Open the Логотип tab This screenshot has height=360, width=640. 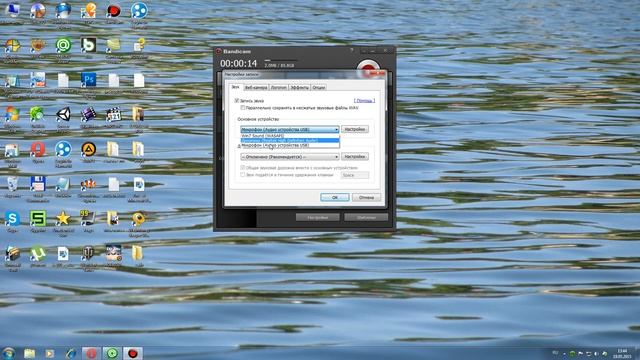[x=279, y=87]
